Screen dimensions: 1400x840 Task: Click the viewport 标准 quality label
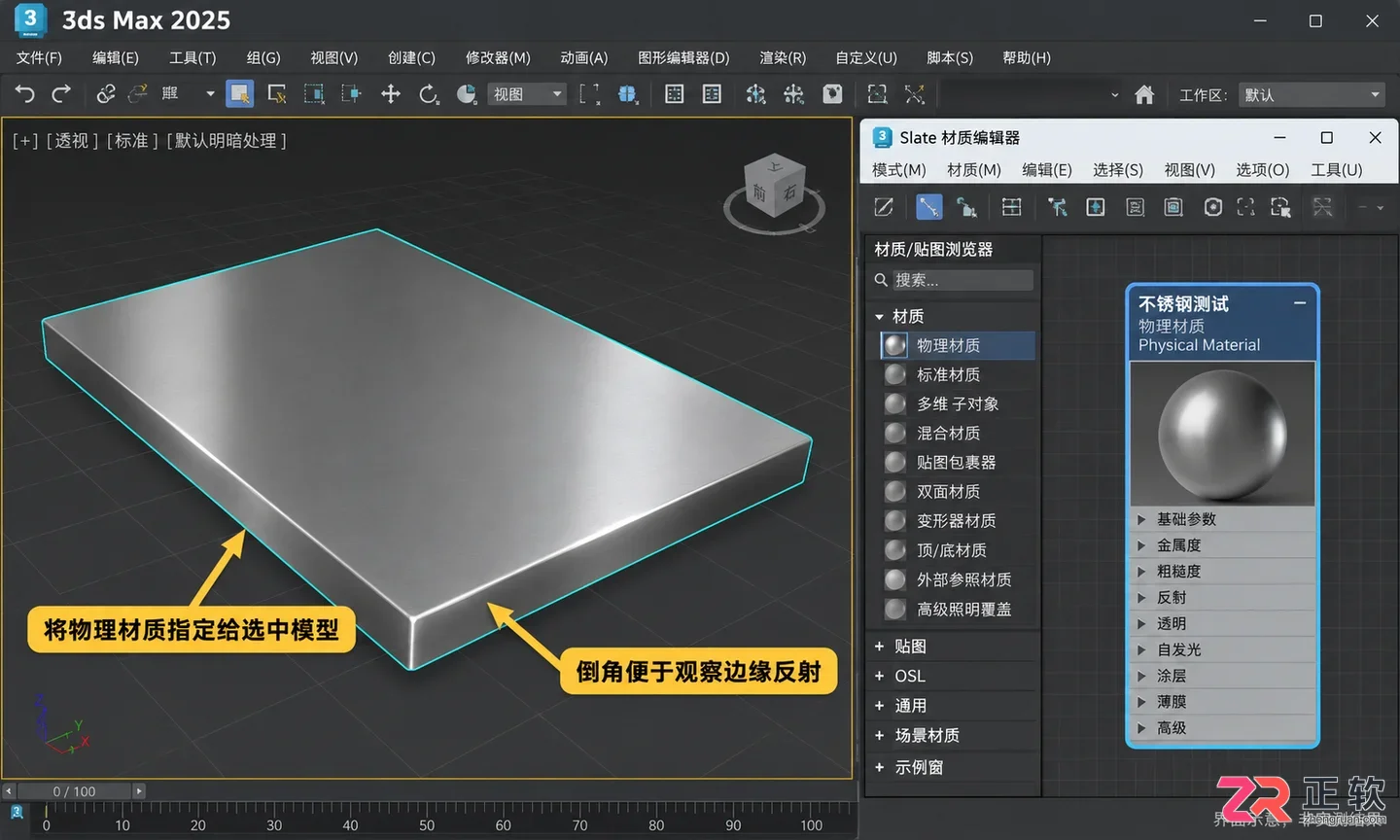132,141
